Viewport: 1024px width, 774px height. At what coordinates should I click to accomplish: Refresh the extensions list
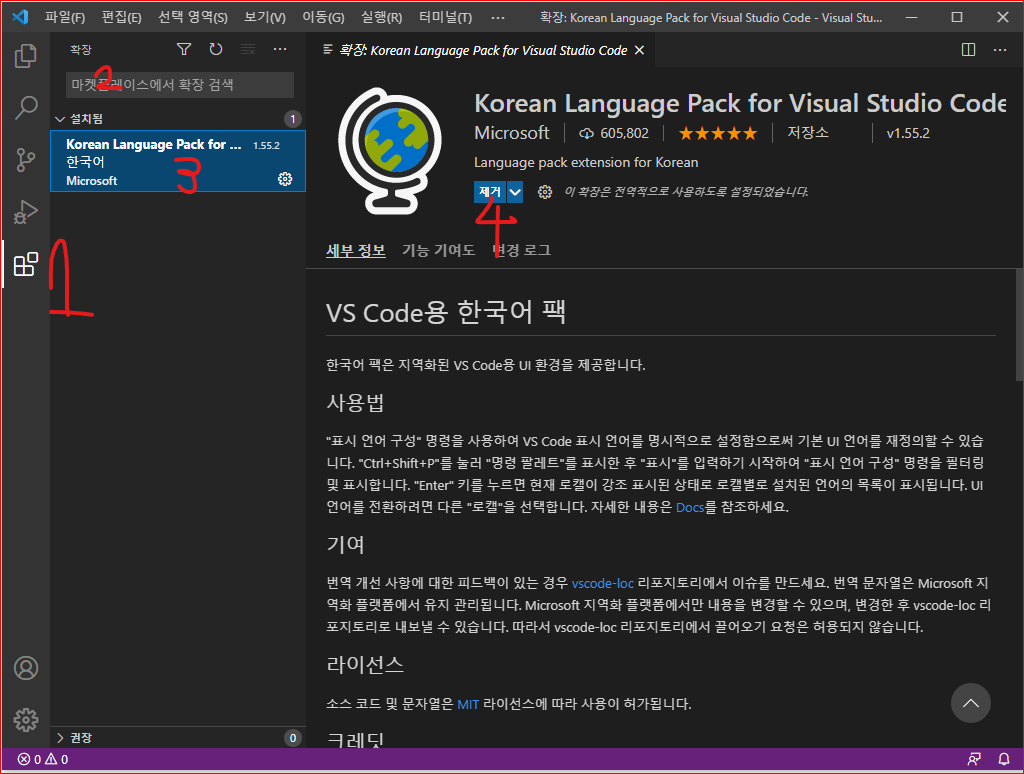(x=216, y=49)
